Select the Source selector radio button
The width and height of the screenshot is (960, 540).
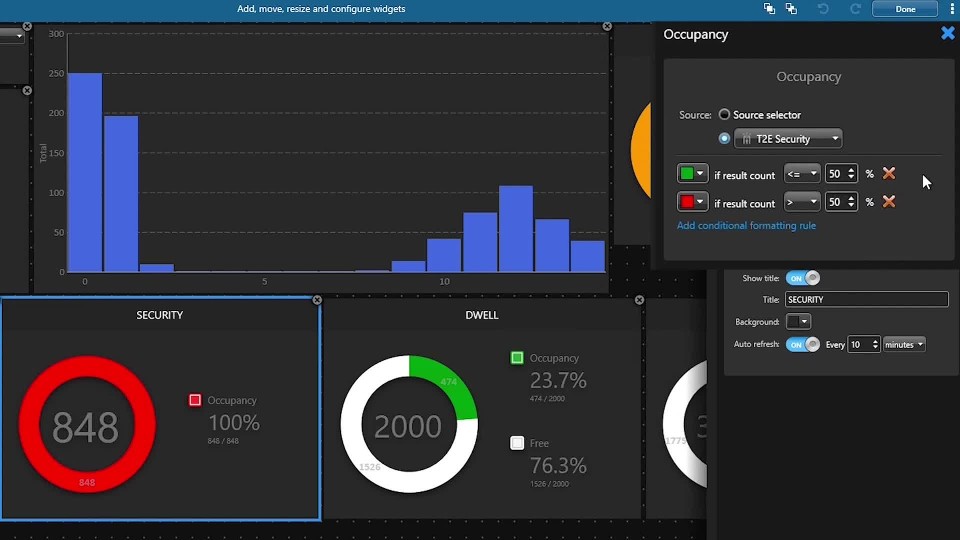(724, 115)
